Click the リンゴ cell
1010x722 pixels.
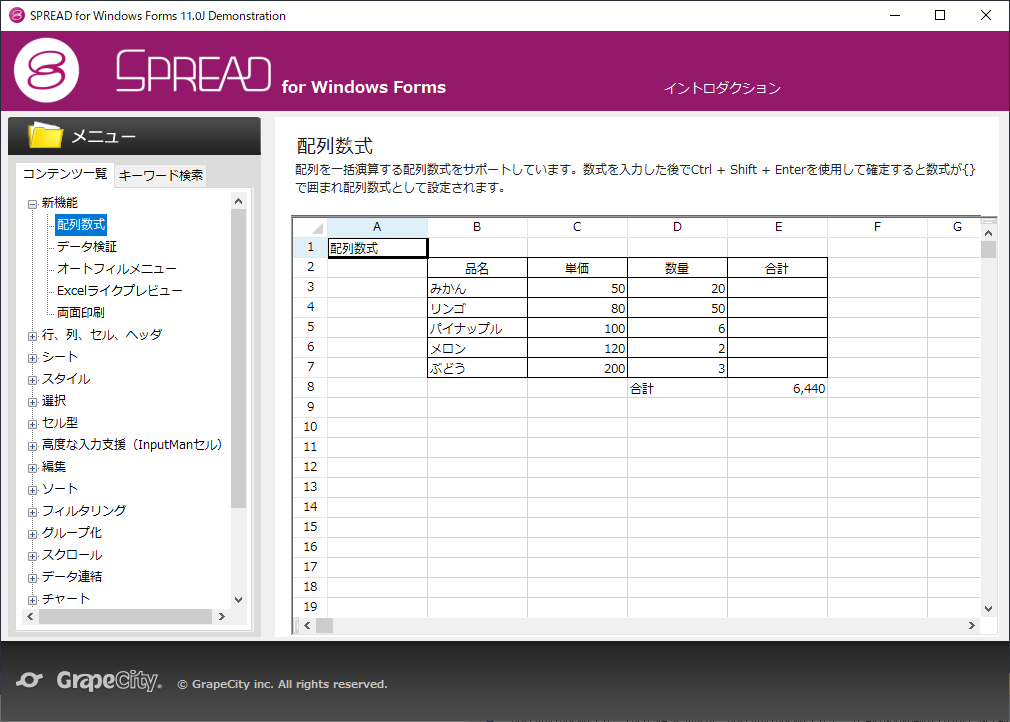coord(477,308)
